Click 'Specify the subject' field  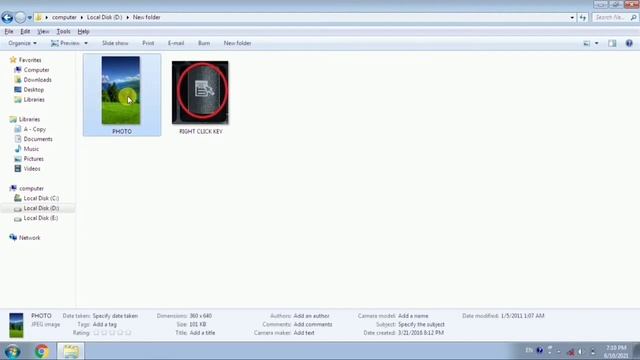coord(421,324)
